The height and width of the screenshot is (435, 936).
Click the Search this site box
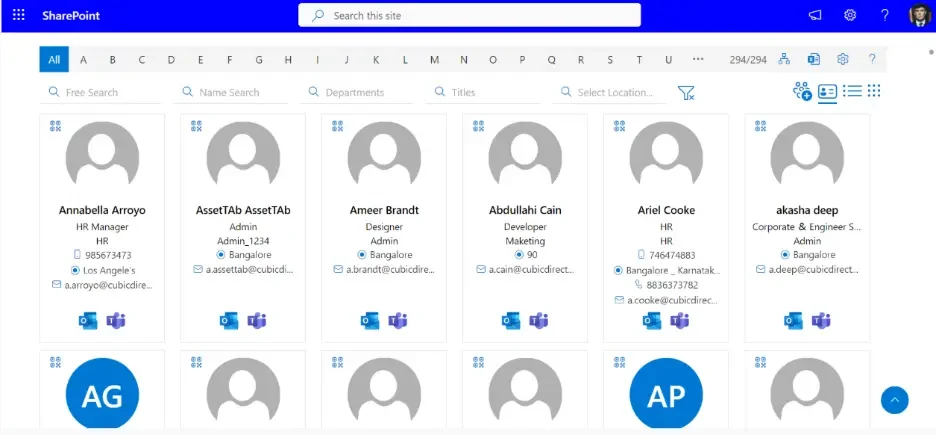tap(469, 16)
